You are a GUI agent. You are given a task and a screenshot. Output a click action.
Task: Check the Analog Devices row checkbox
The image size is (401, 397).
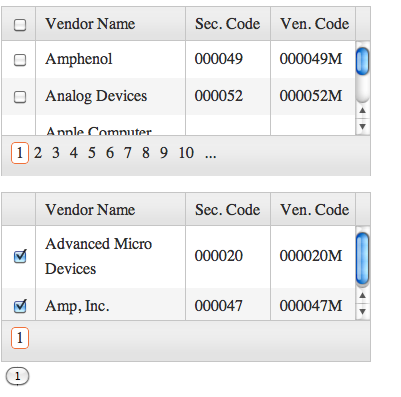(x=20, y=97)
